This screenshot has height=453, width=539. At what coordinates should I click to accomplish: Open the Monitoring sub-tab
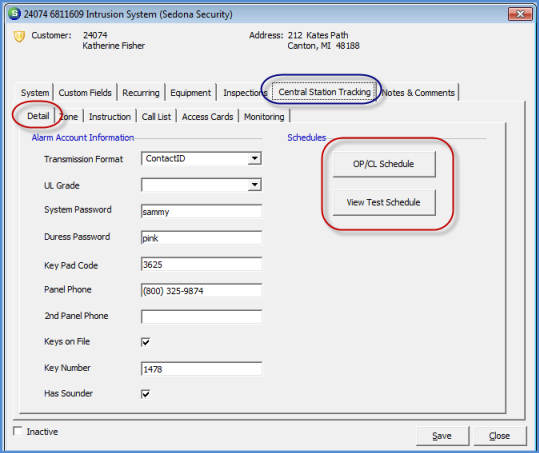click(264, 117)
